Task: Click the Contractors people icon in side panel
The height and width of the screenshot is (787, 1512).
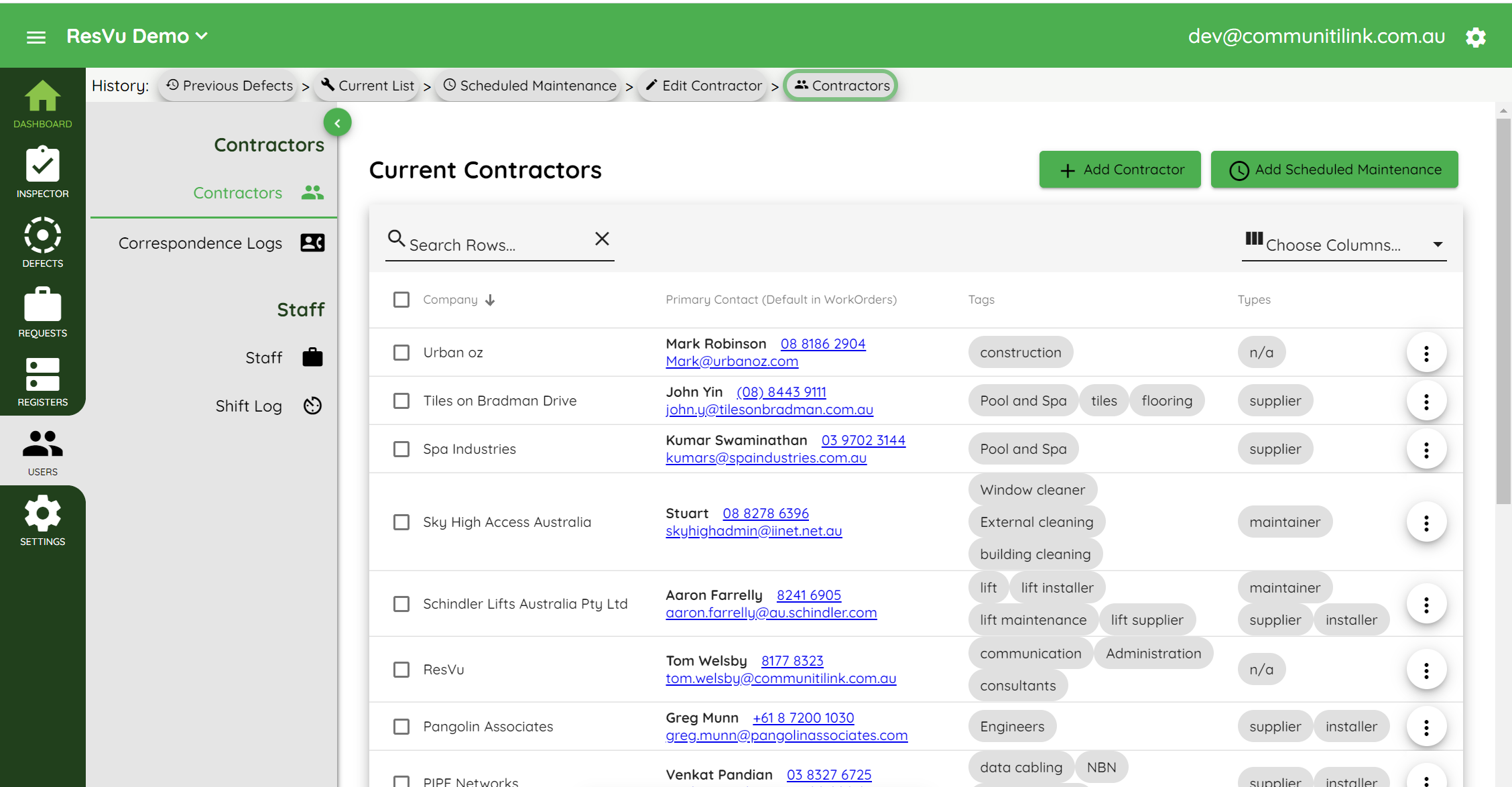Action: (x=312, y=193)
